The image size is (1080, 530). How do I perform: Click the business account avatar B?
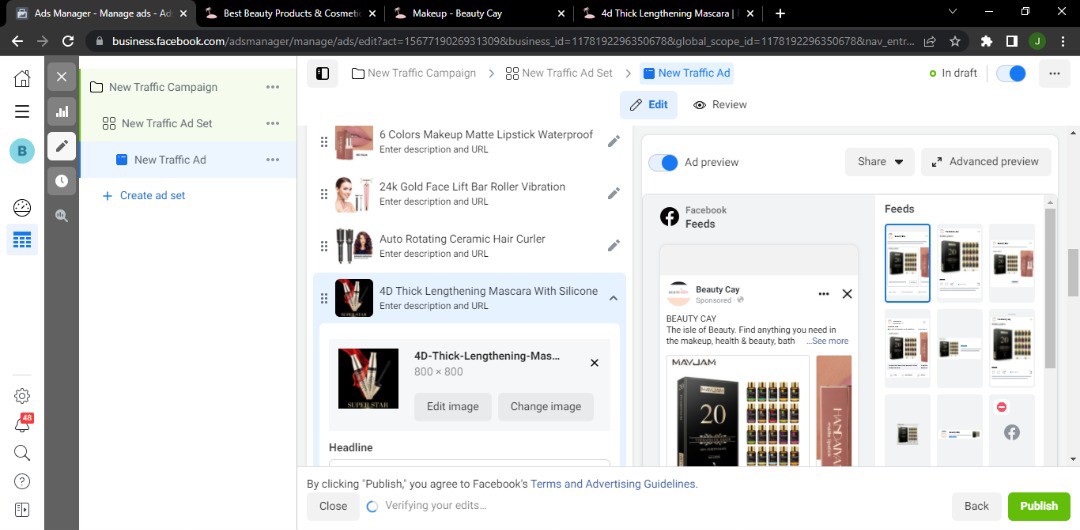(x=22, y=151)
